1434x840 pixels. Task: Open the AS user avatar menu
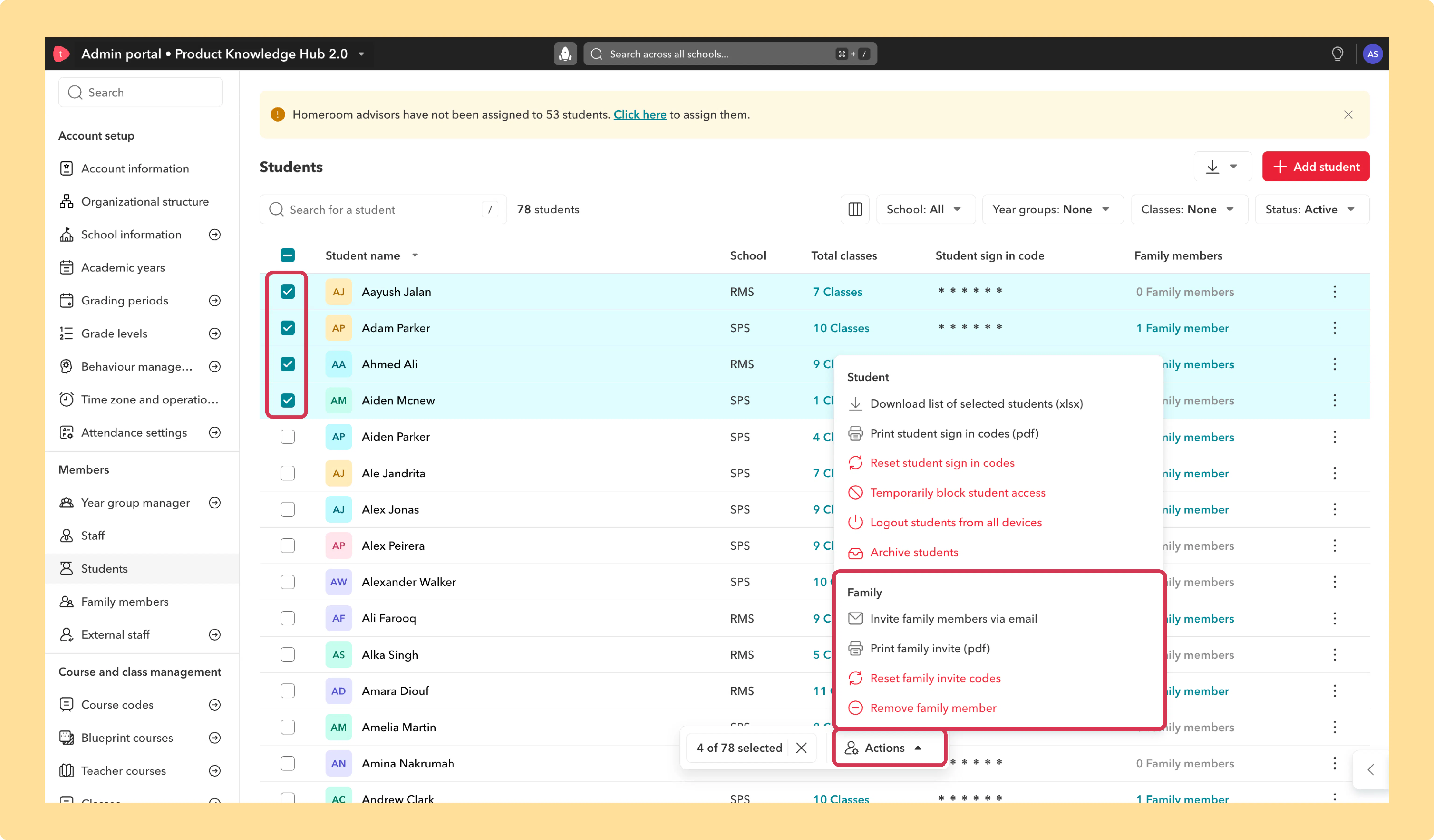click(x=1373, y=54)
